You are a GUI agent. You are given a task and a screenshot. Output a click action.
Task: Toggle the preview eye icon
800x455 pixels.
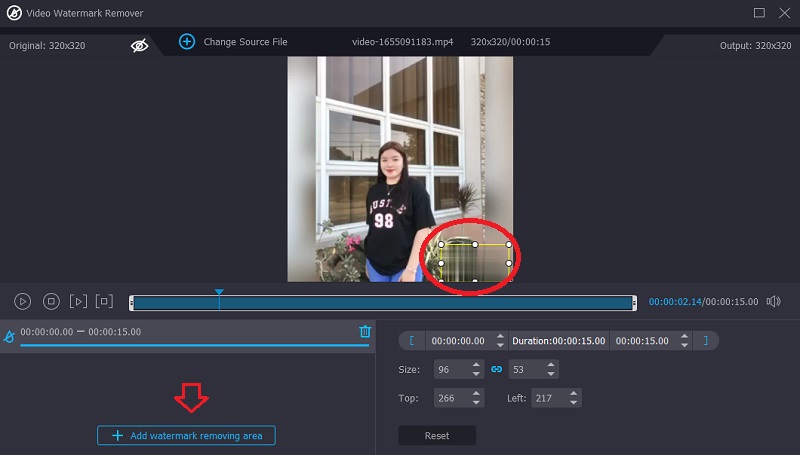[140, 45]
